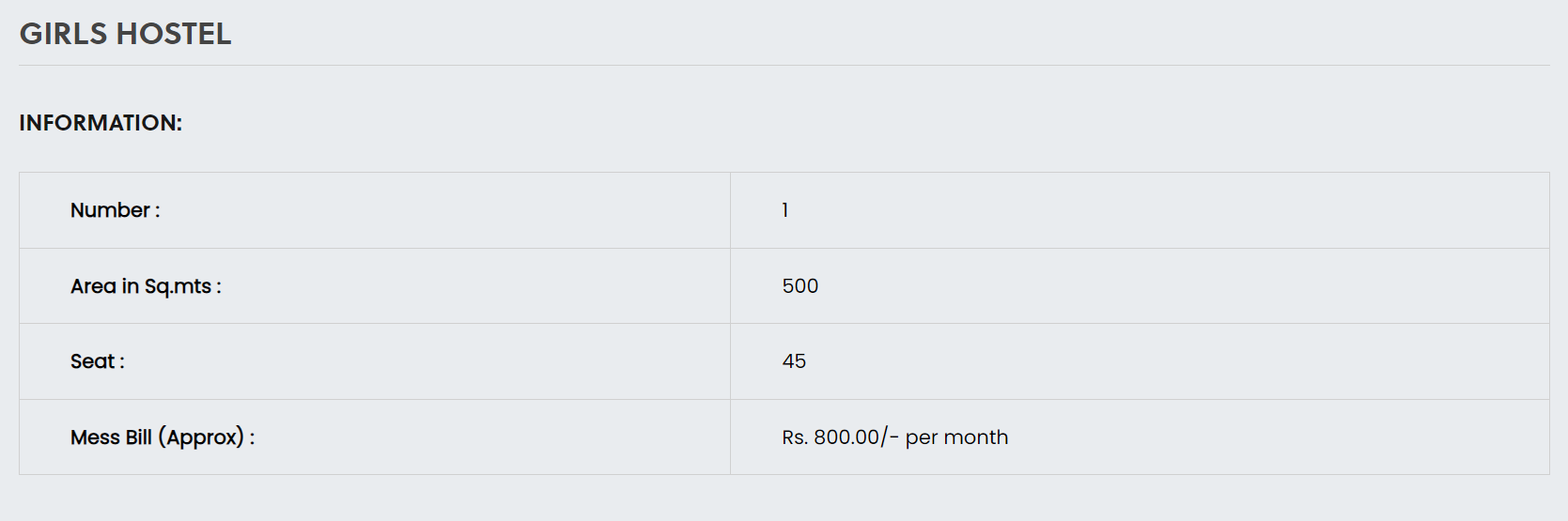
Task: Click the word 'HOSTEL' in the heading
Action: click(x=173, y=34)
